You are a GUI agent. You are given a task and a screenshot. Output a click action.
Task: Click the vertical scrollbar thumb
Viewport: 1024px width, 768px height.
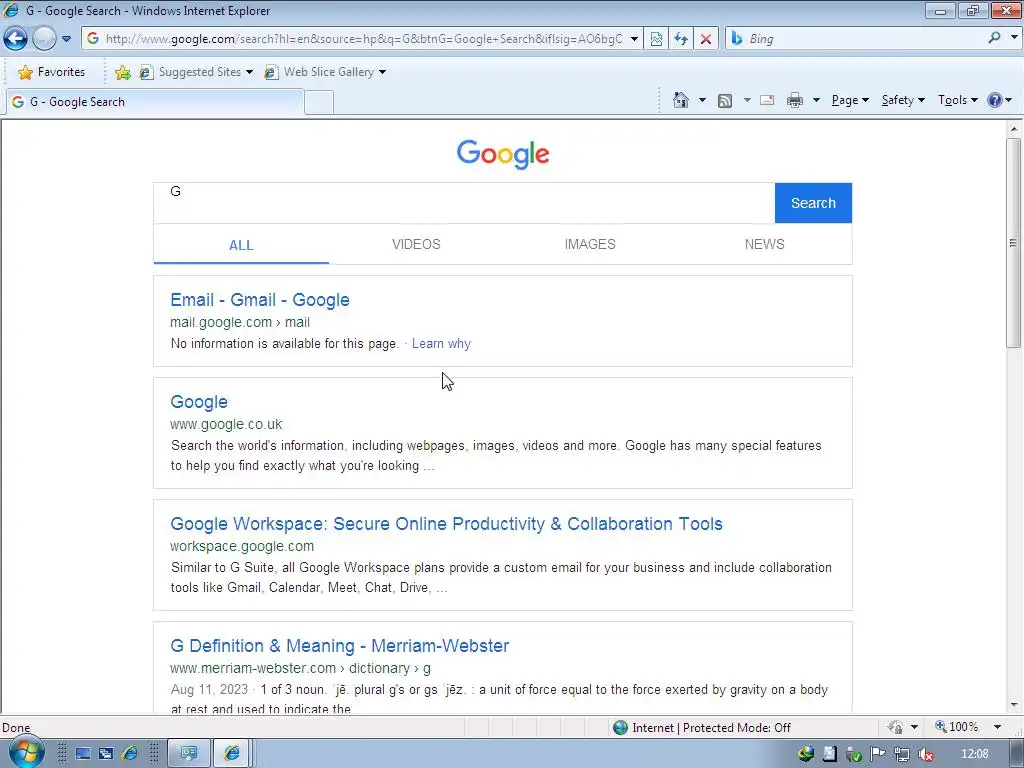click(x=1014, y=242)
